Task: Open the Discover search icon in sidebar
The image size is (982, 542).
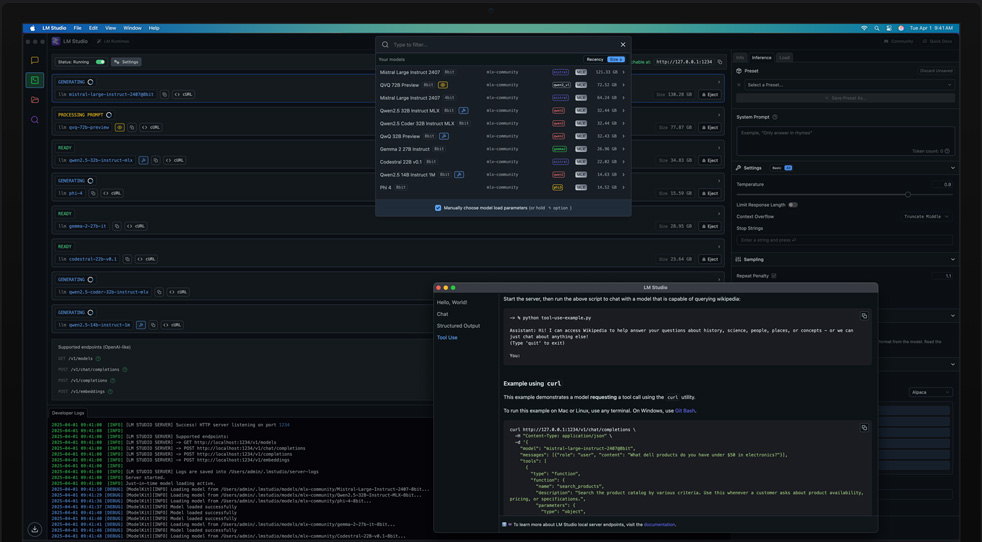Action: (x=35, y=120)
